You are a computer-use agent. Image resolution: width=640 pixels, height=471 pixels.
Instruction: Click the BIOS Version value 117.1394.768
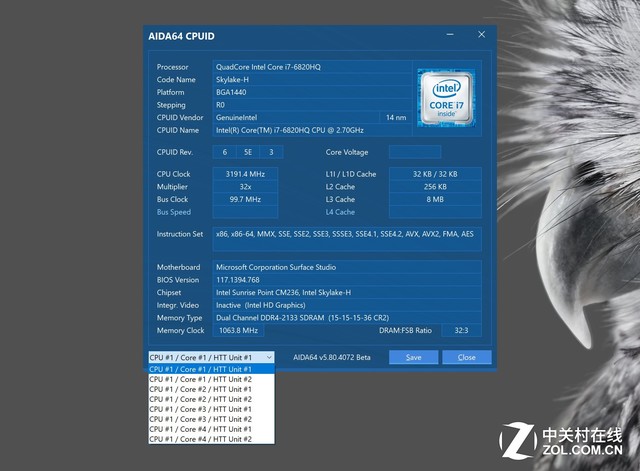[347, 280]
